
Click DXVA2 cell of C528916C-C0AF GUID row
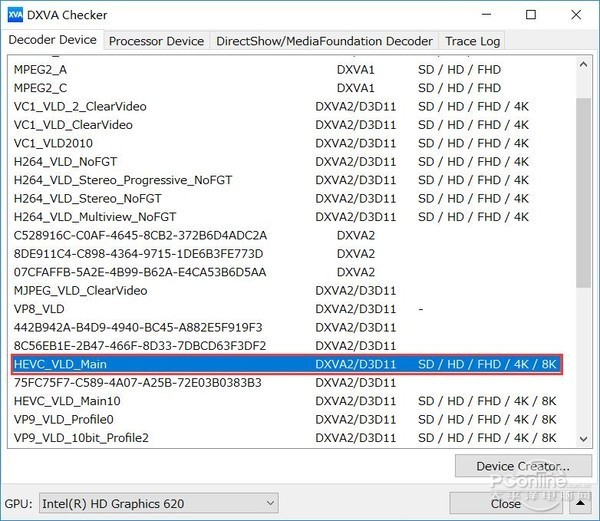coord(355,235)
